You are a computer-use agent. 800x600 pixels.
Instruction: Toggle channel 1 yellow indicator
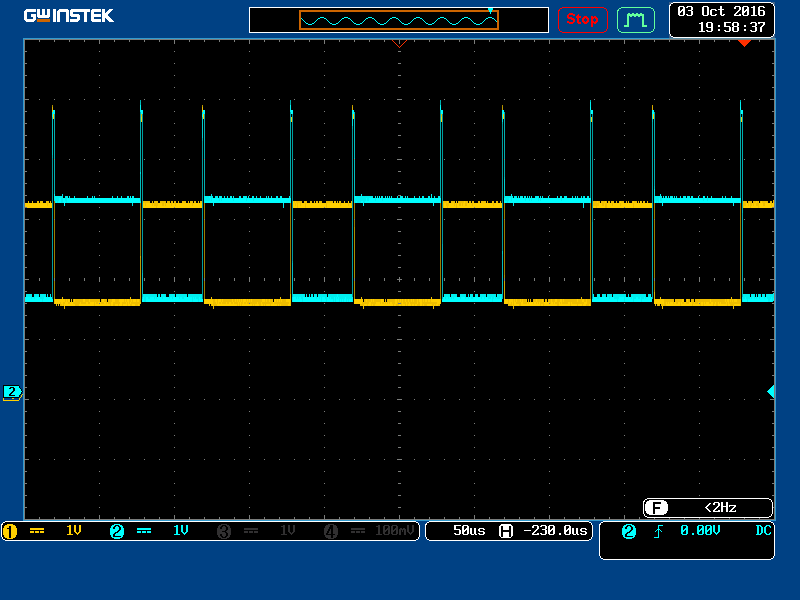point(10,531)
